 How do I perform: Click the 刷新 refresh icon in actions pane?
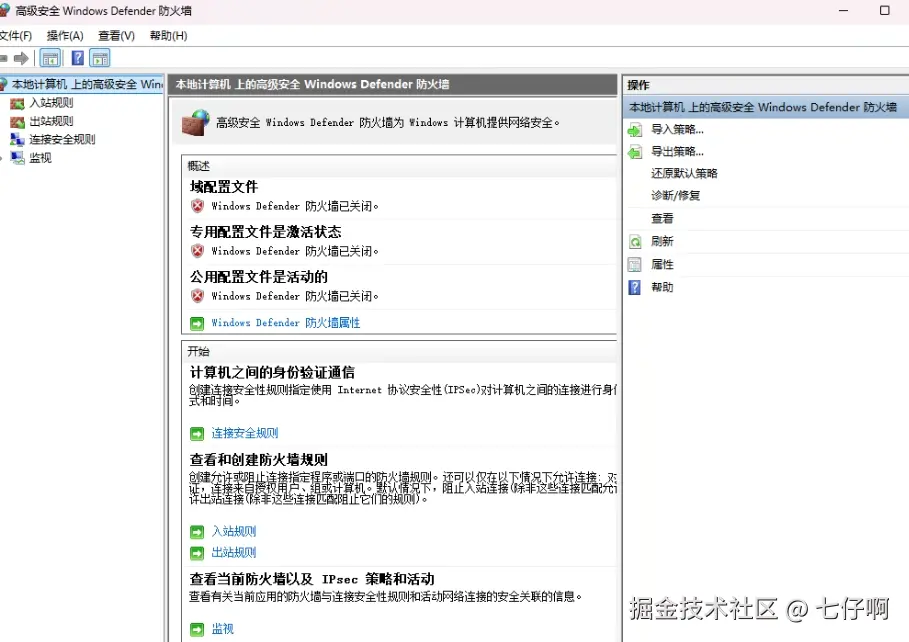pos(635,242)
